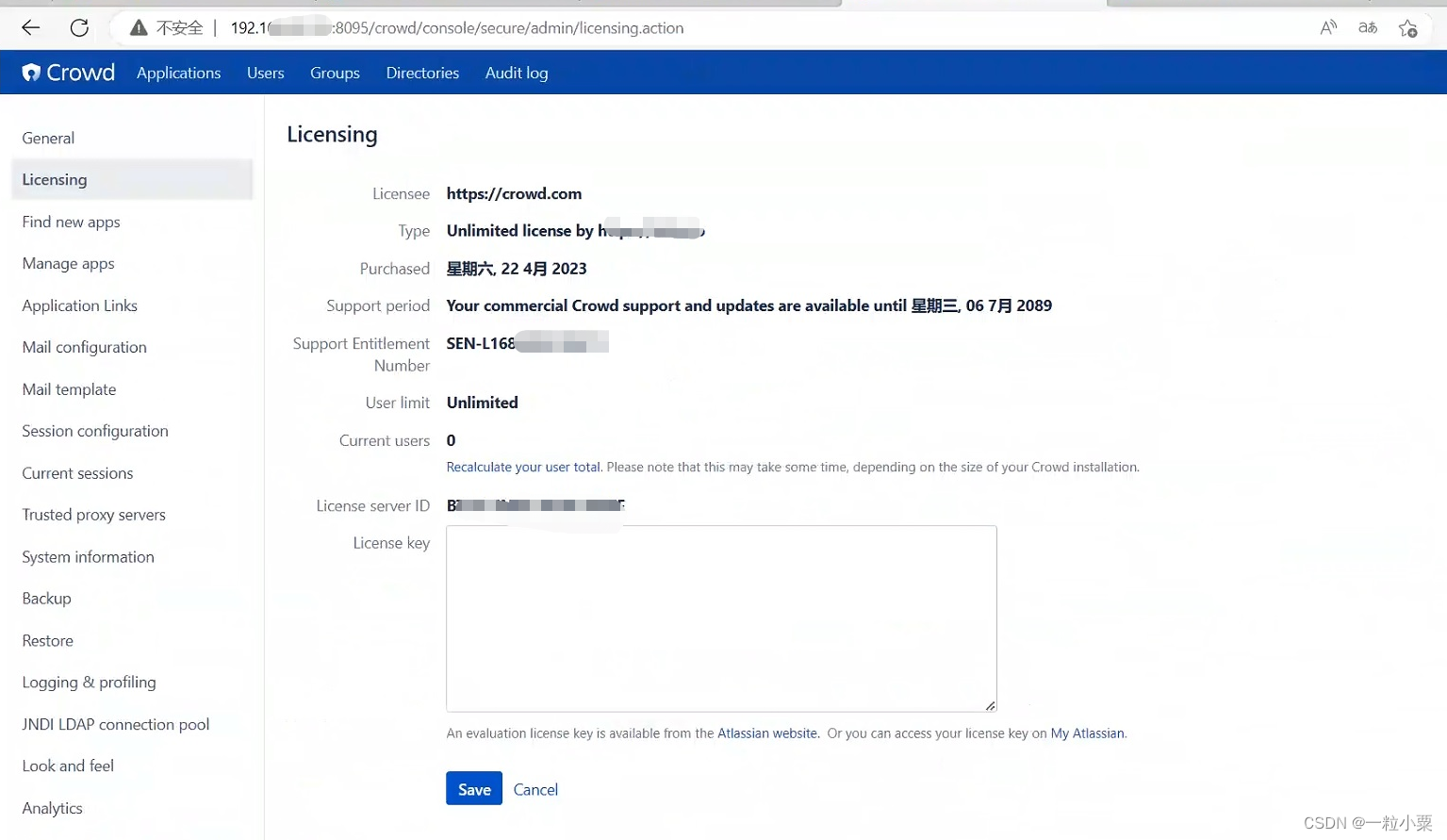Open Logging & profiling
Viewport: 1447px width, 840px height.
coord(89,683)
